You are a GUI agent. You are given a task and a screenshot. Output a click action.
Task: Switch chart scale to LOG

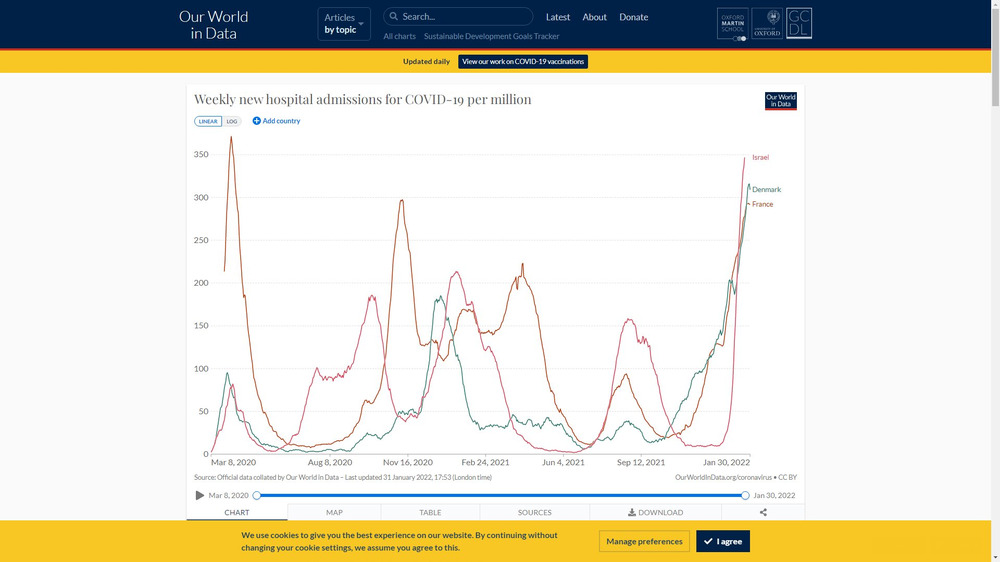click(x=232, y=121)
